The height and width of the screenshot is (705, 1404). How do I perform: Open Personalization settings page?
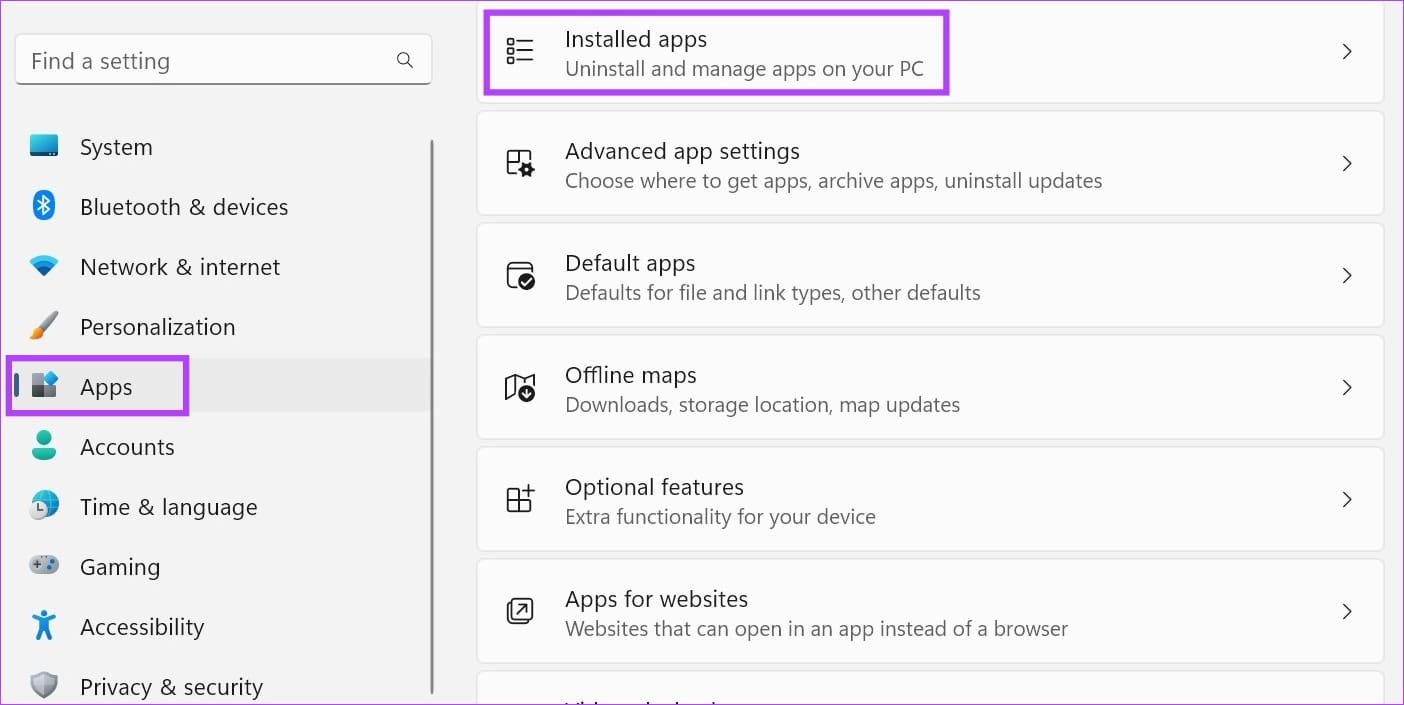click(158, 327)
